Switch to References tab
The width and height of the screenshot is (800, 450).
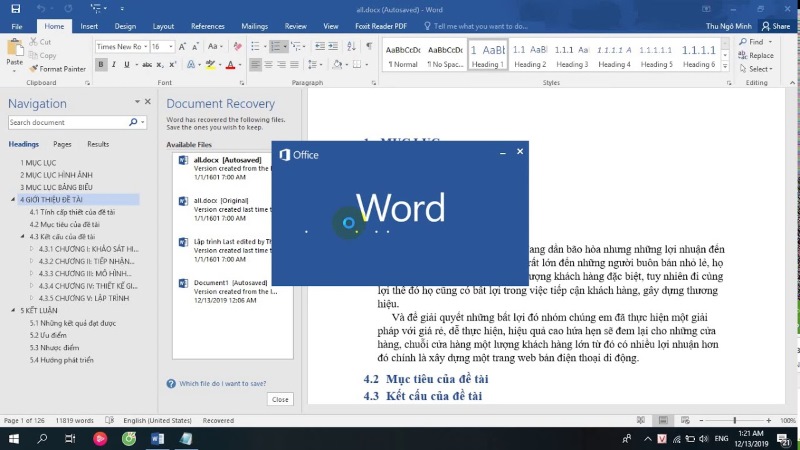(x=207, y=26)
